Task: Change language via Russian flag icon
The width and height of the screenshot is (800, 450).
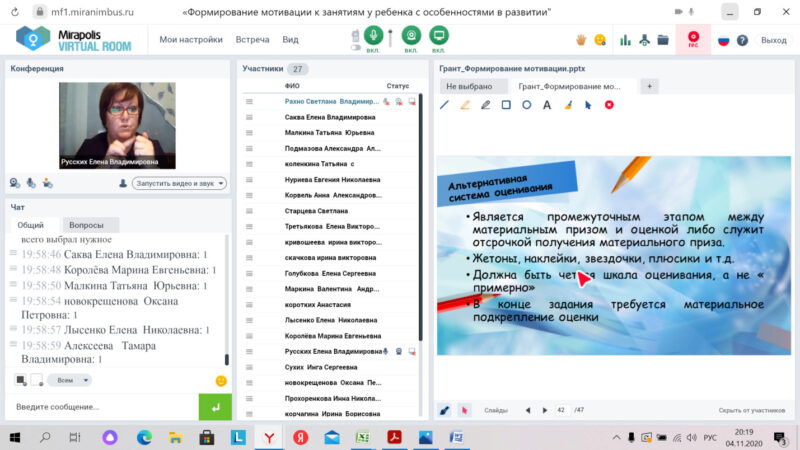Action: tap(723, 40)
